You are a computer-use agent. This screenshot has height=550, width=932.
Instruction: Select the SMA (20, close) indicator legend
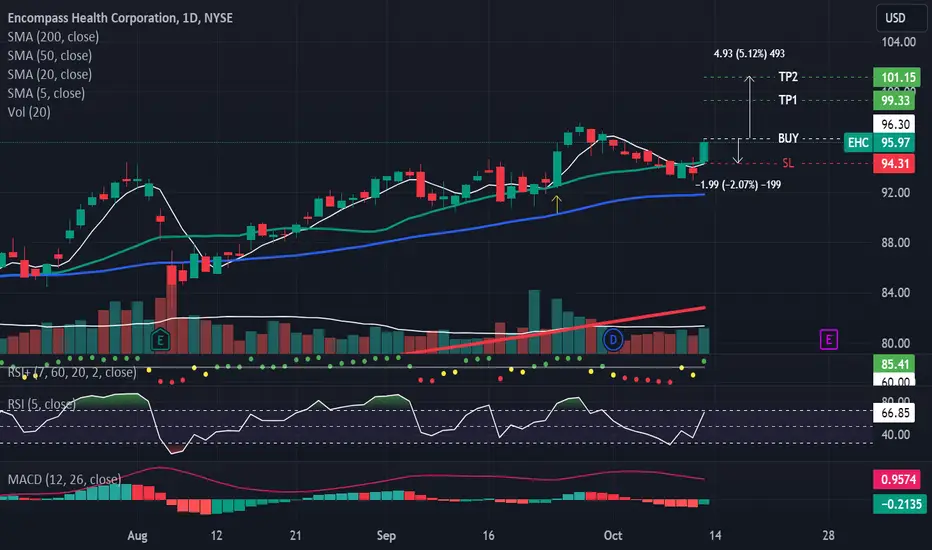49,75
